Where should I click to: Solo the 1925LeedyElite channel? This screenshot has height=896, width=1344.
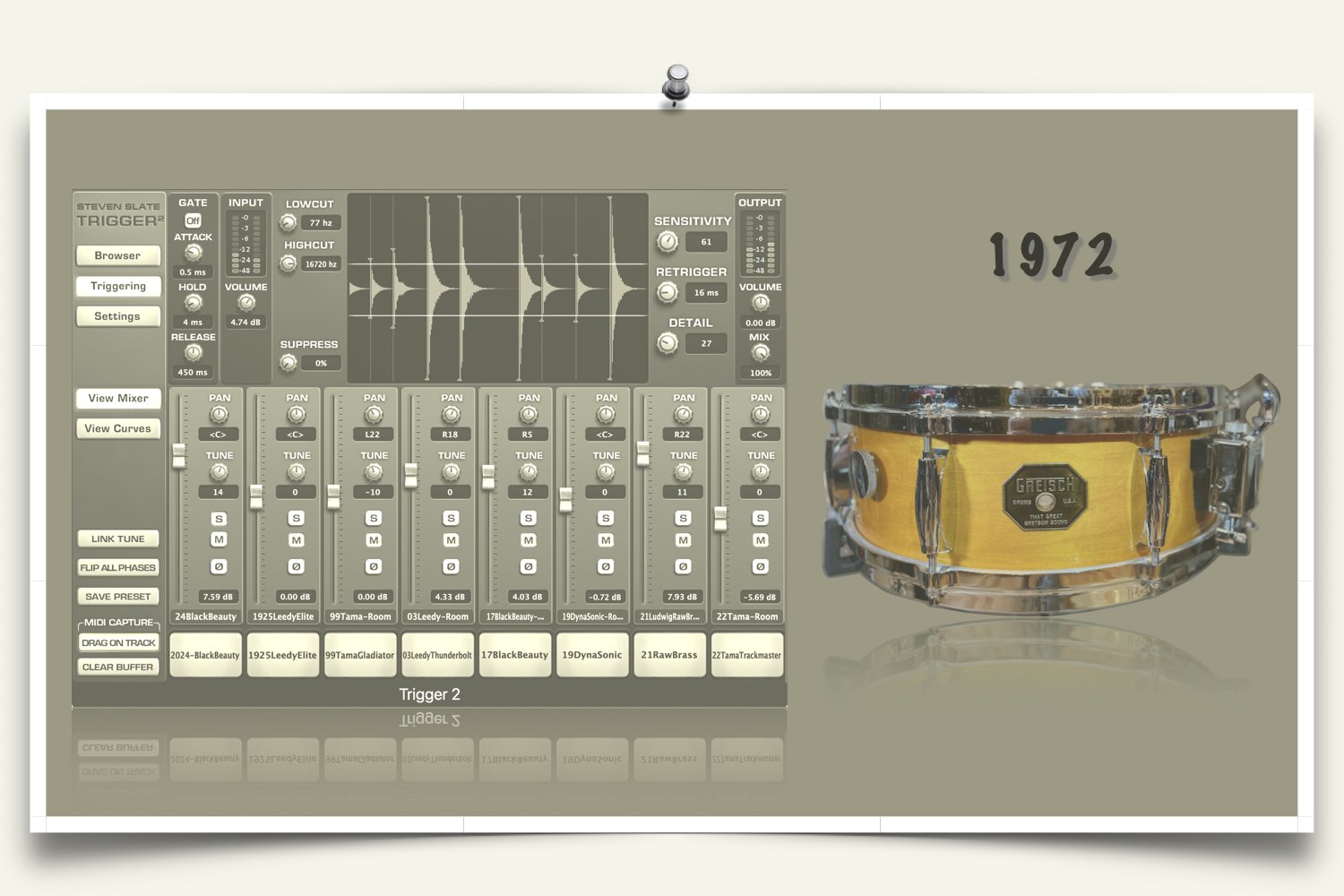coord(296,519)
